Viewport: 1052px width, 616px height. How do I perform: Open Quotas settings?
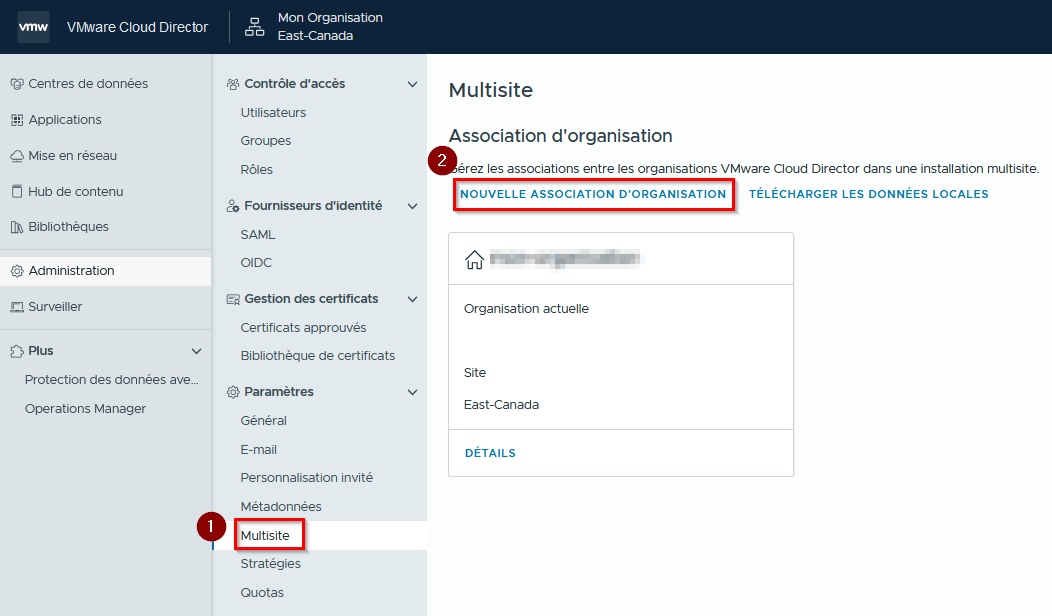[262, 593]
